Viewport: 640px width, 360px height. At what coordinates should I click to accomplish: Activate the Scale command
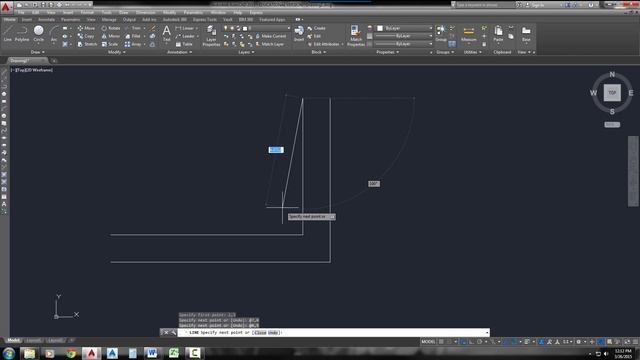tap(110, 44)
